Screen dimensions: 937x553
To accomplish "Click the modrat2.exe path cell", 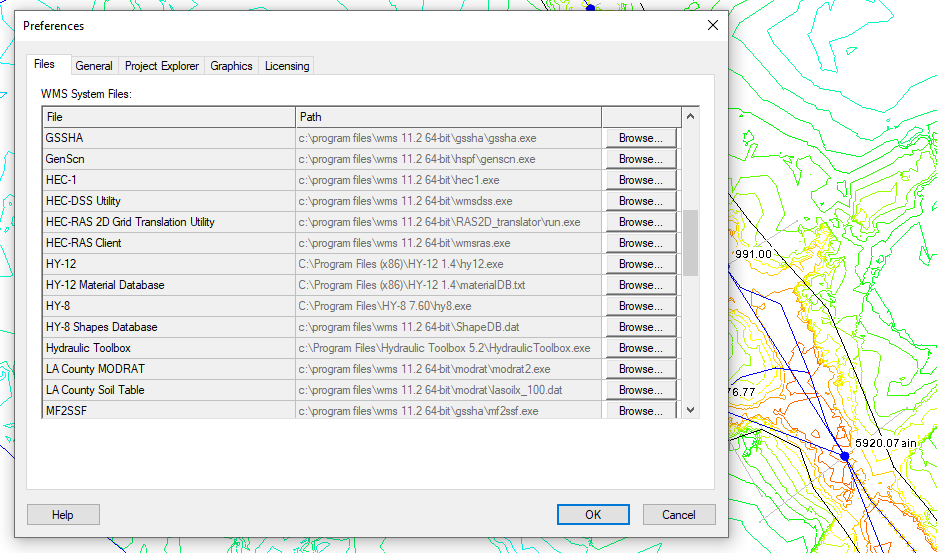I will (x=449, y=369).
